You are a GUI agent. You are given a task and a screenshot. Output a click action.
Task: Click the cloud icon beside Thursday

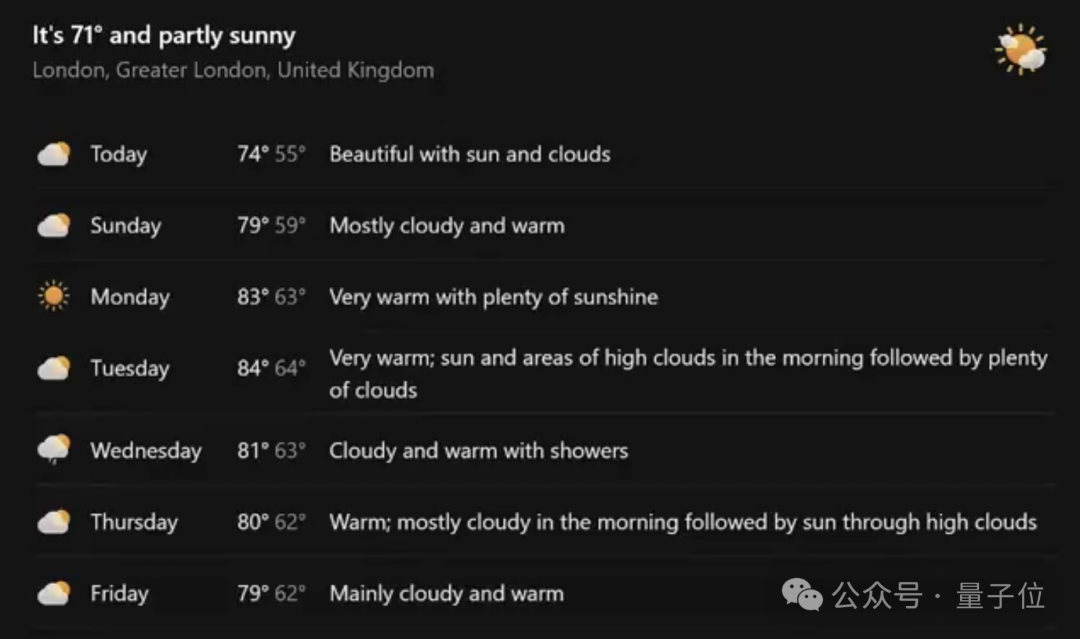(x=54, y=521)
